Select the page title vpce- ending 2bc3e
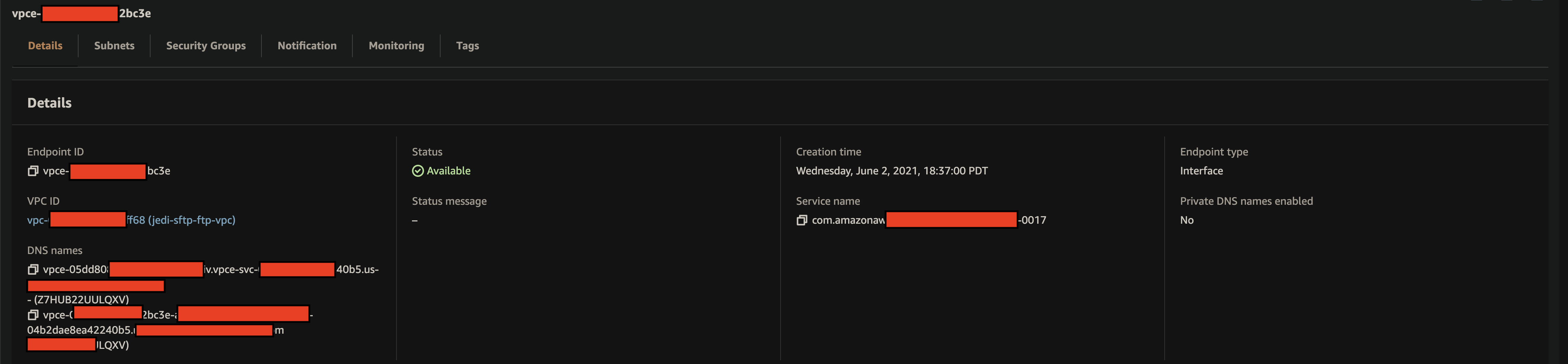1568x364 pixels. pos(82,13)
